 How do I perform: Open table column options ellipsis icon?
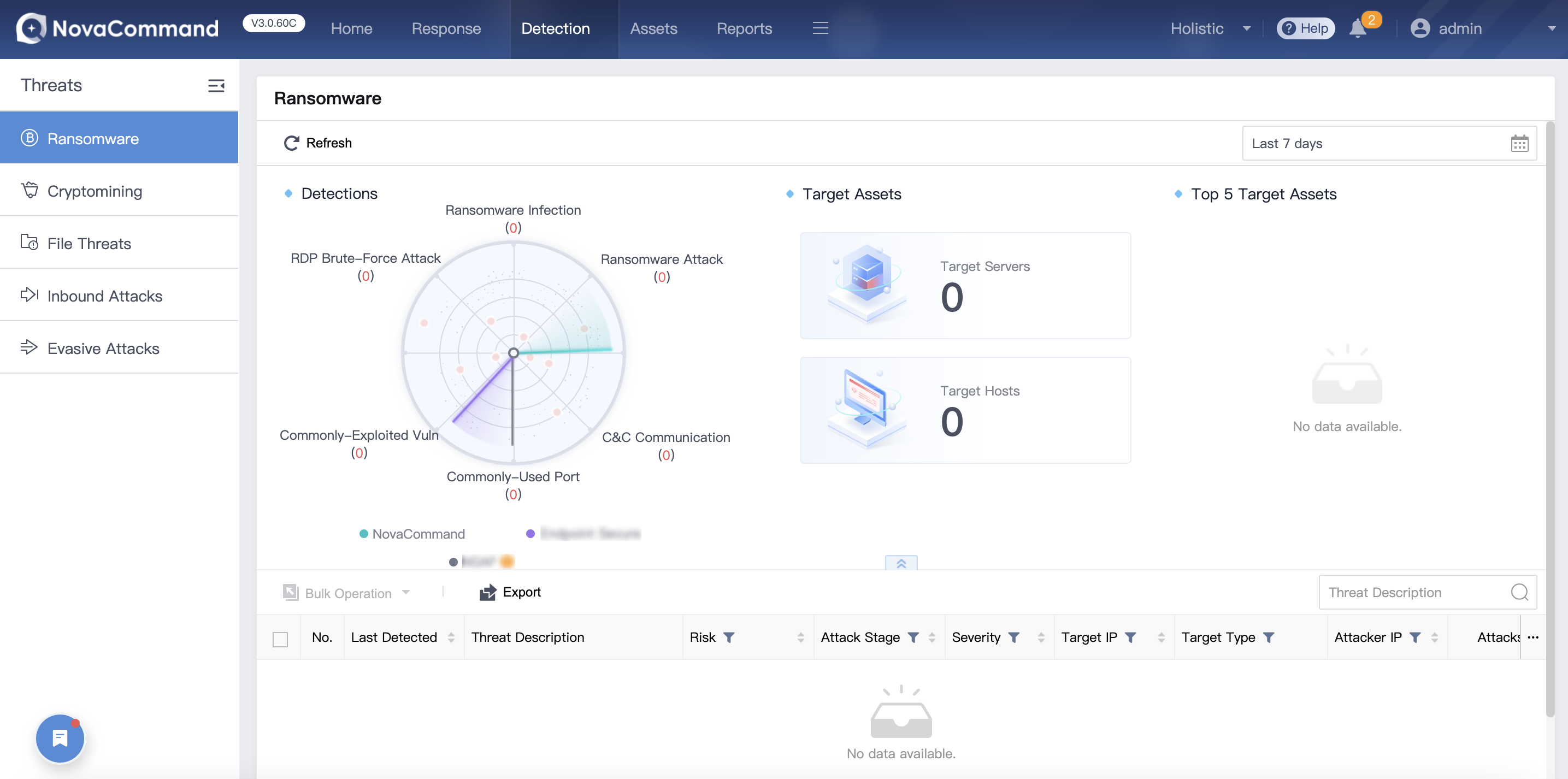pyautogui.click(x=1532, y=637)
